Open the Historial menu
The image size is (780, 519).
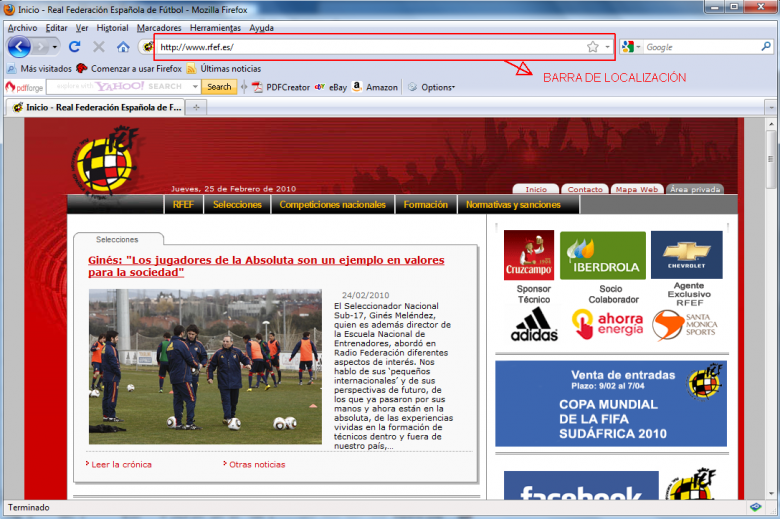tap(112, 28)
